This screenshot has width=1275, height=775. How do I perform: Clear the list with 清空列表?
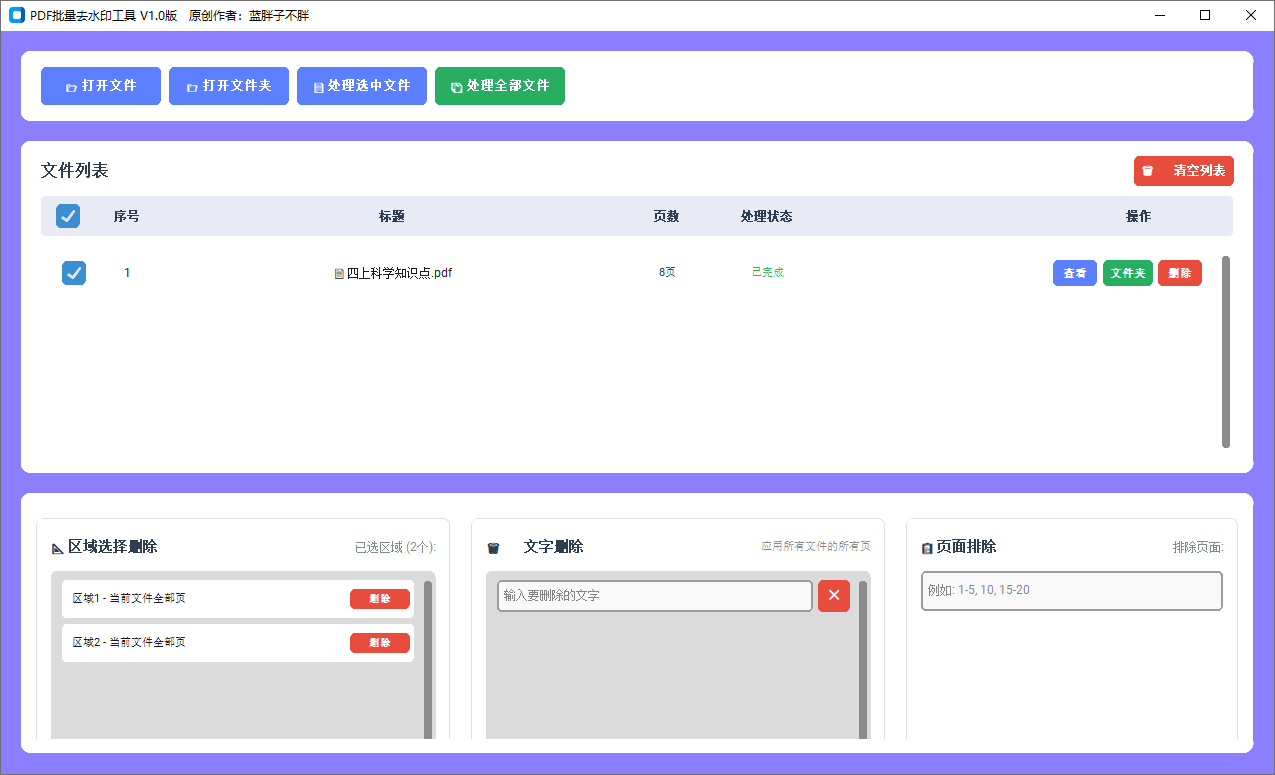1183,171
